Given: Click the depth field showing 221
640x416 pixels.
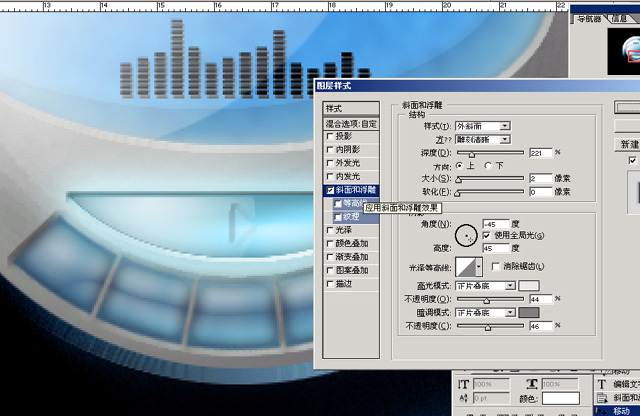Looking at the screenshot, I should coord(541,153).
